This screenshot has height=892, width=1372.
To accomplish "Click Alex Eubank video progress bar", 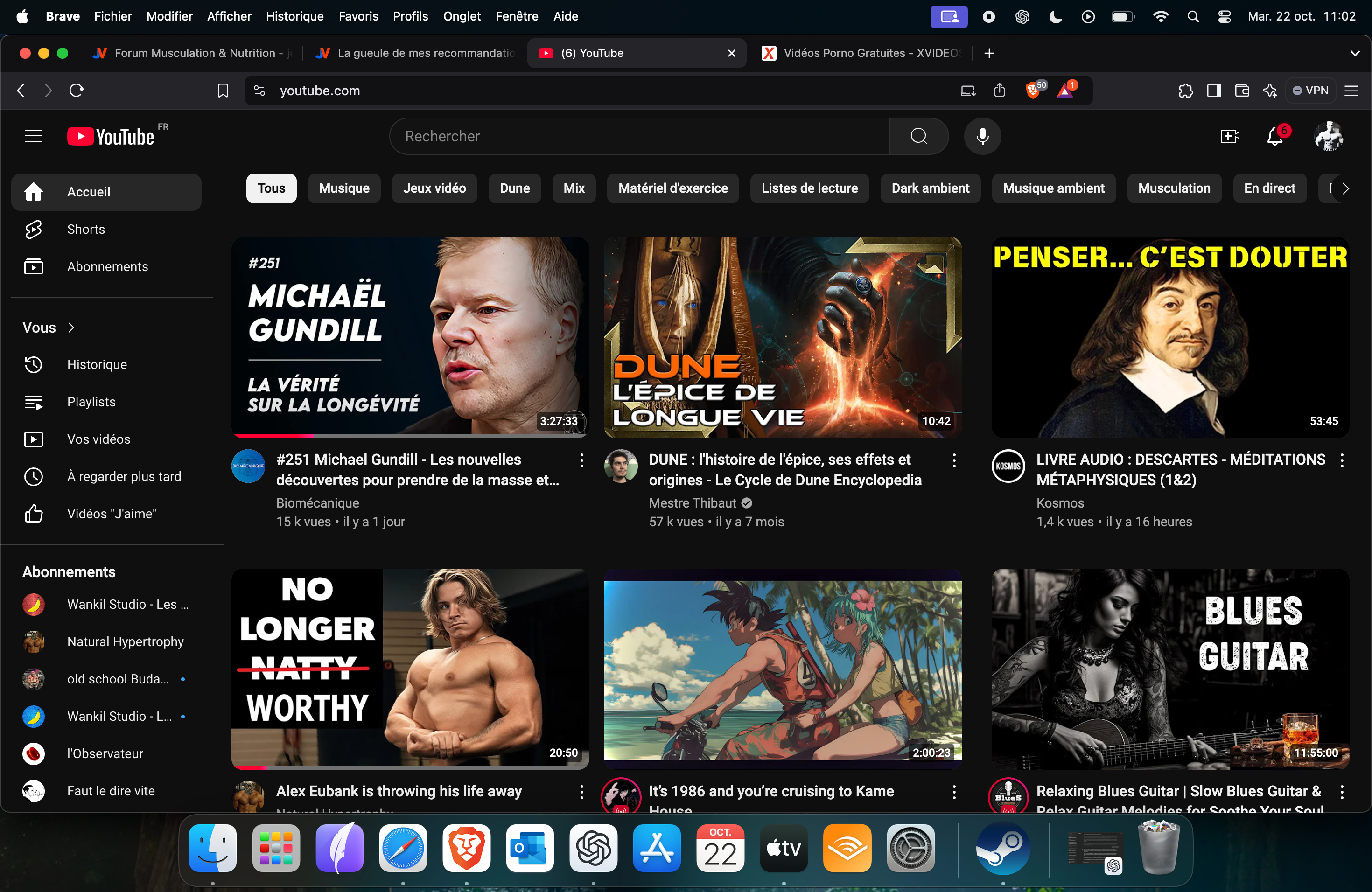I will point(410,767).
